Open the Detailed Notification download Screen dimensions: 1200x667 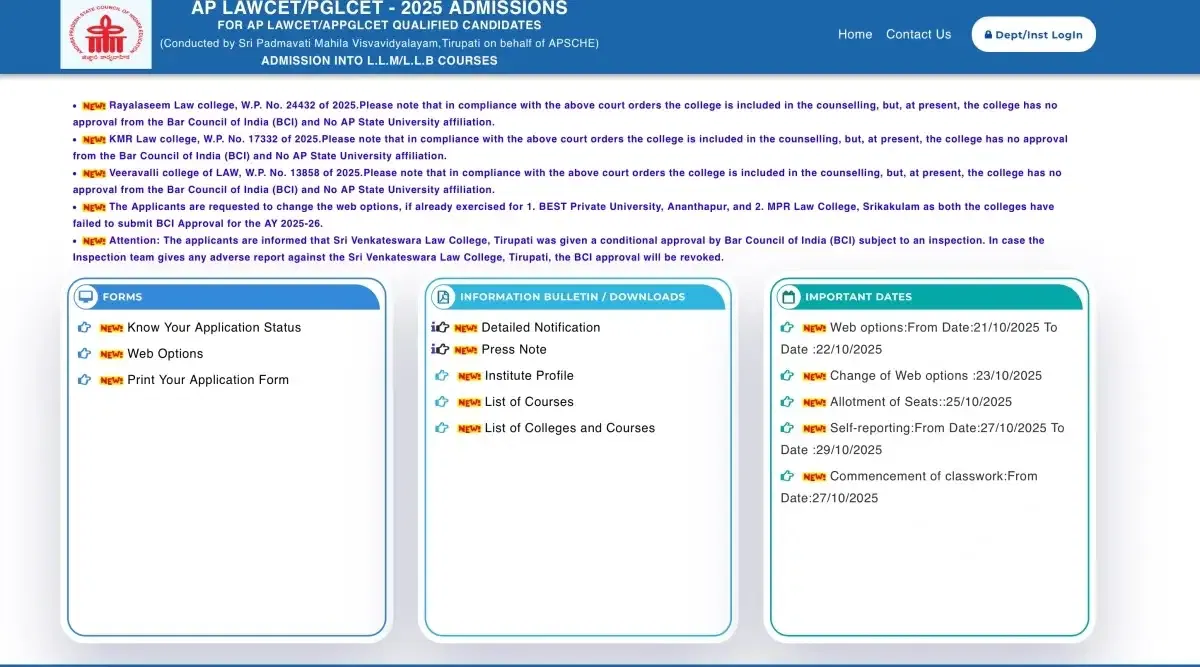click(541, 328)
